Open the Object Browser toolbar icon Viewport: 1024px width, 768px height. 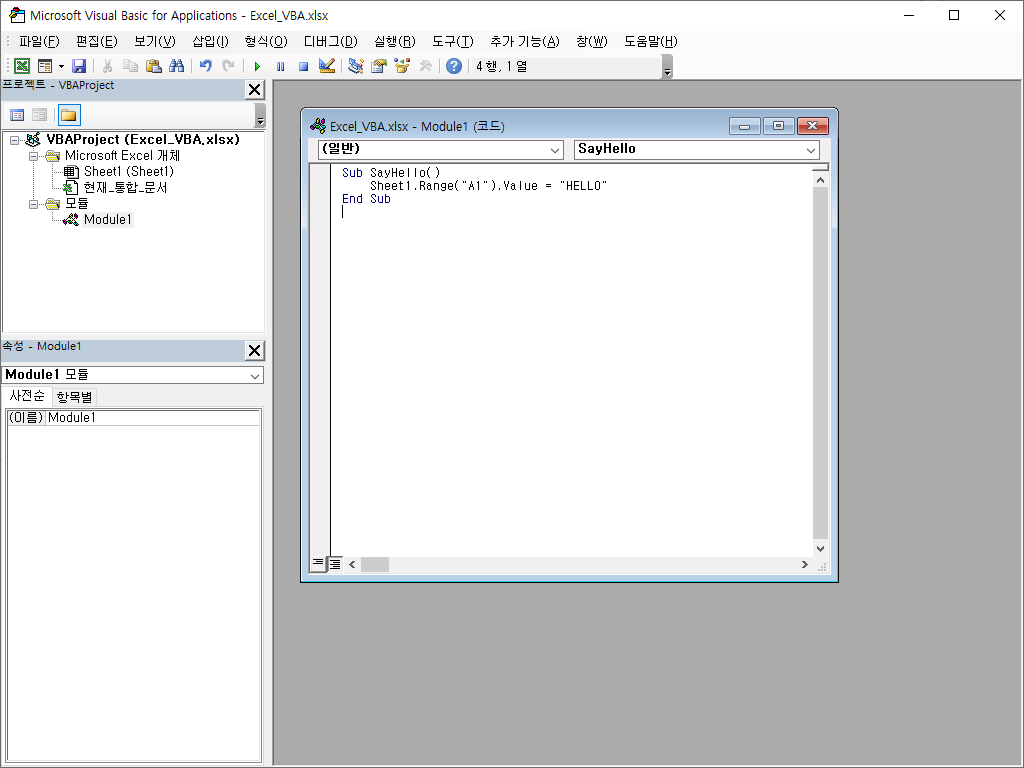(402, 66)
